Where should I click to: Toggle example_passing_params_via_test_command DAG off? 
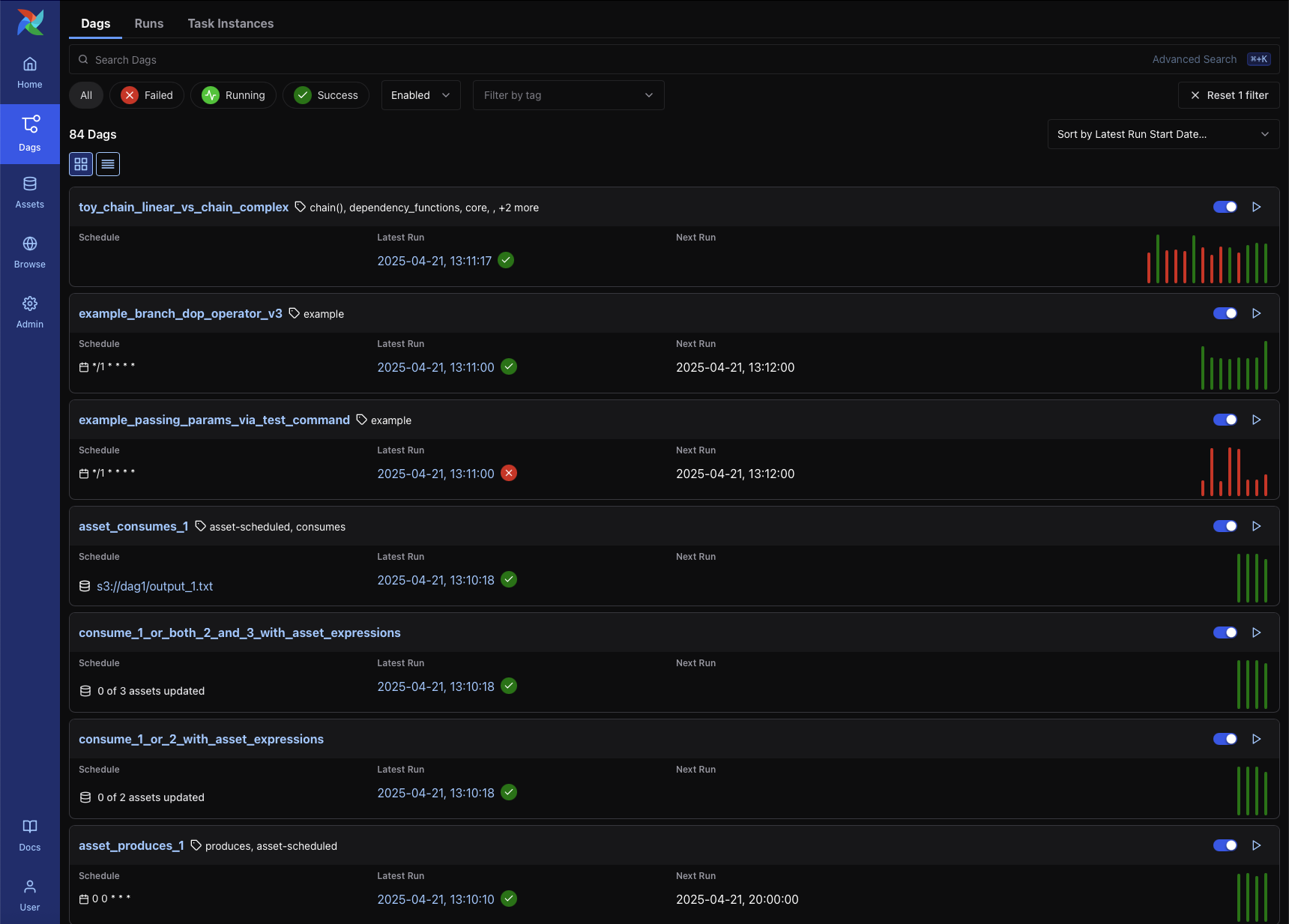1225,420
